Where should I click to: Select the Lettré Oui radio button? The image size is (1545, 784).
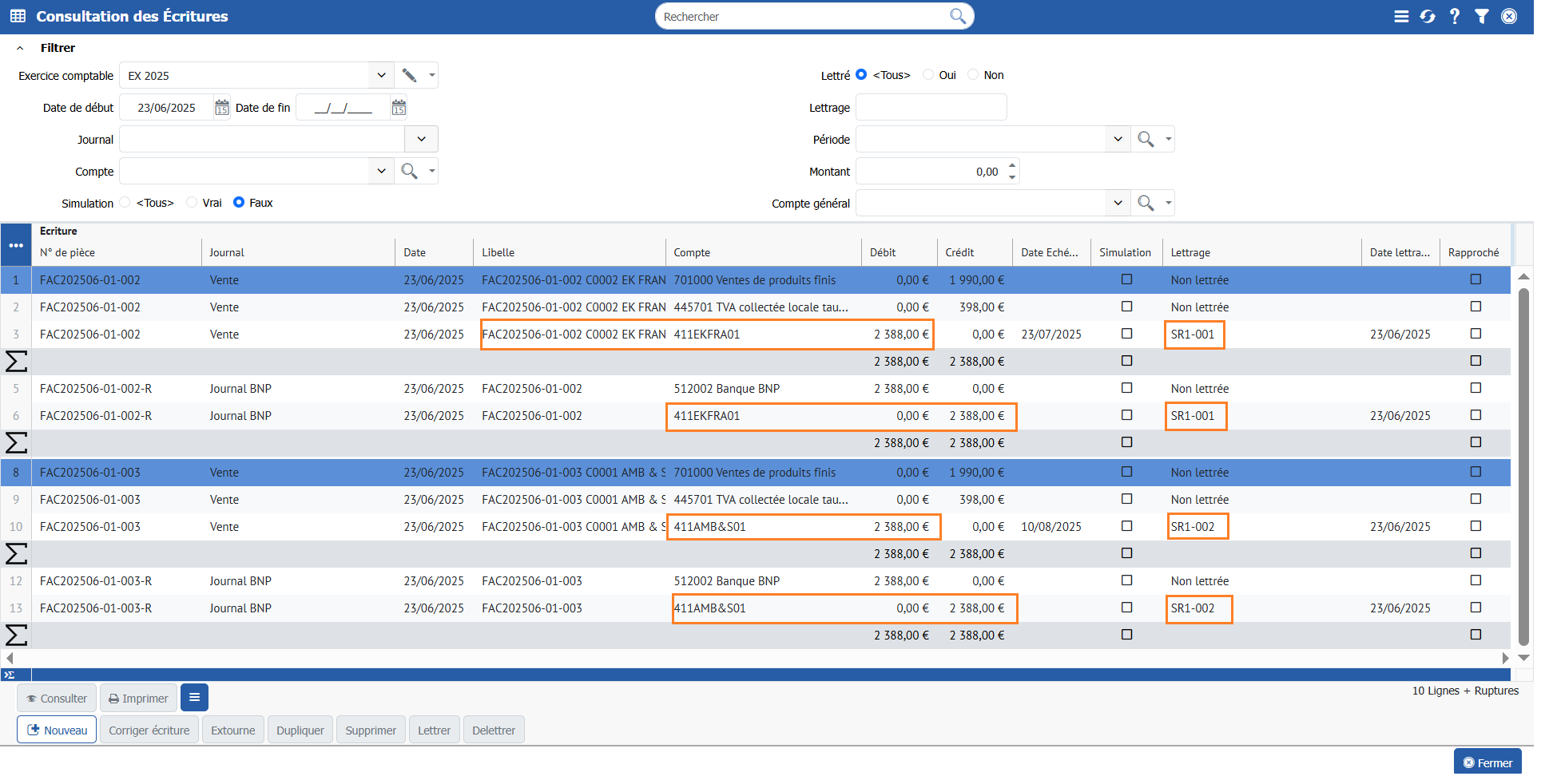click(928, 75)
